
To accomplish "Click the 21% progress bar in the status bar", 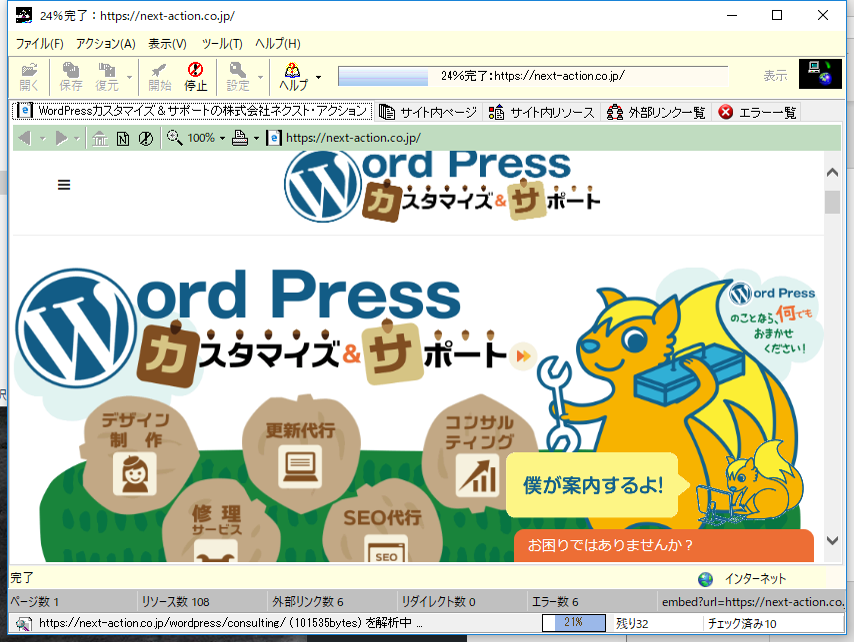I will point(574,622).
